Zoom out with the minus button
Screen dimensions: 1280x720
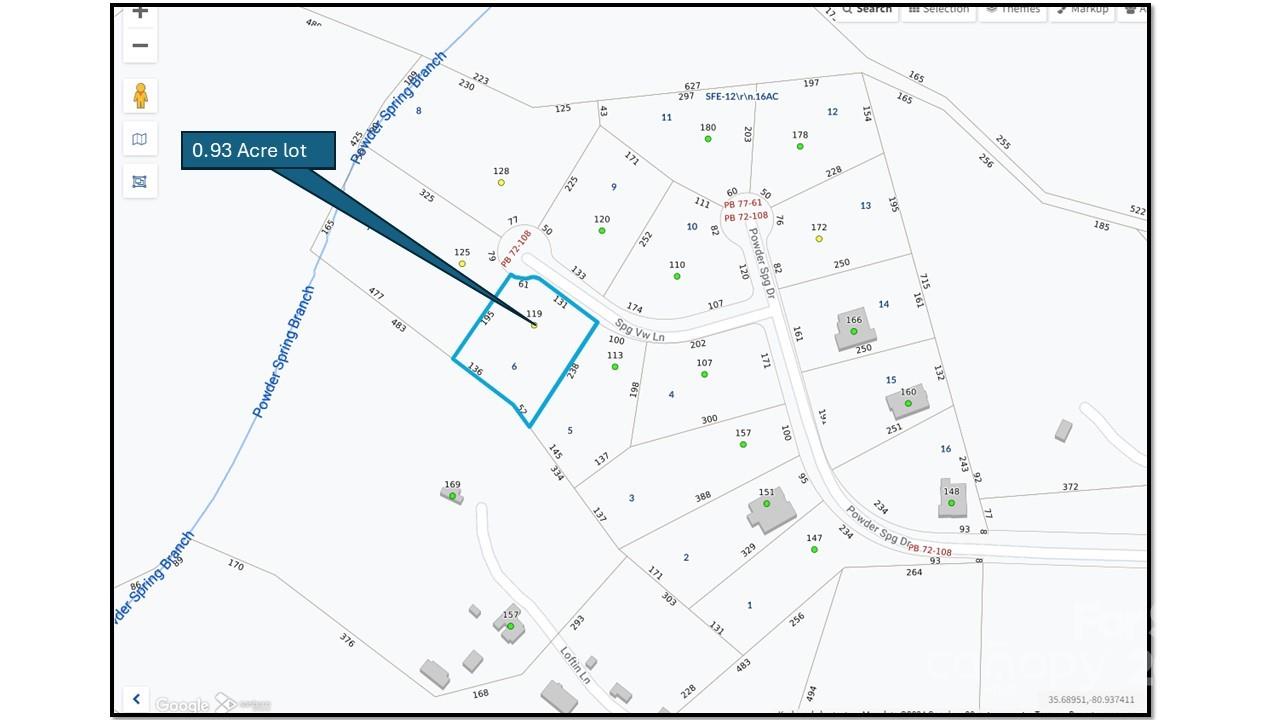click(x=140, y=46)
